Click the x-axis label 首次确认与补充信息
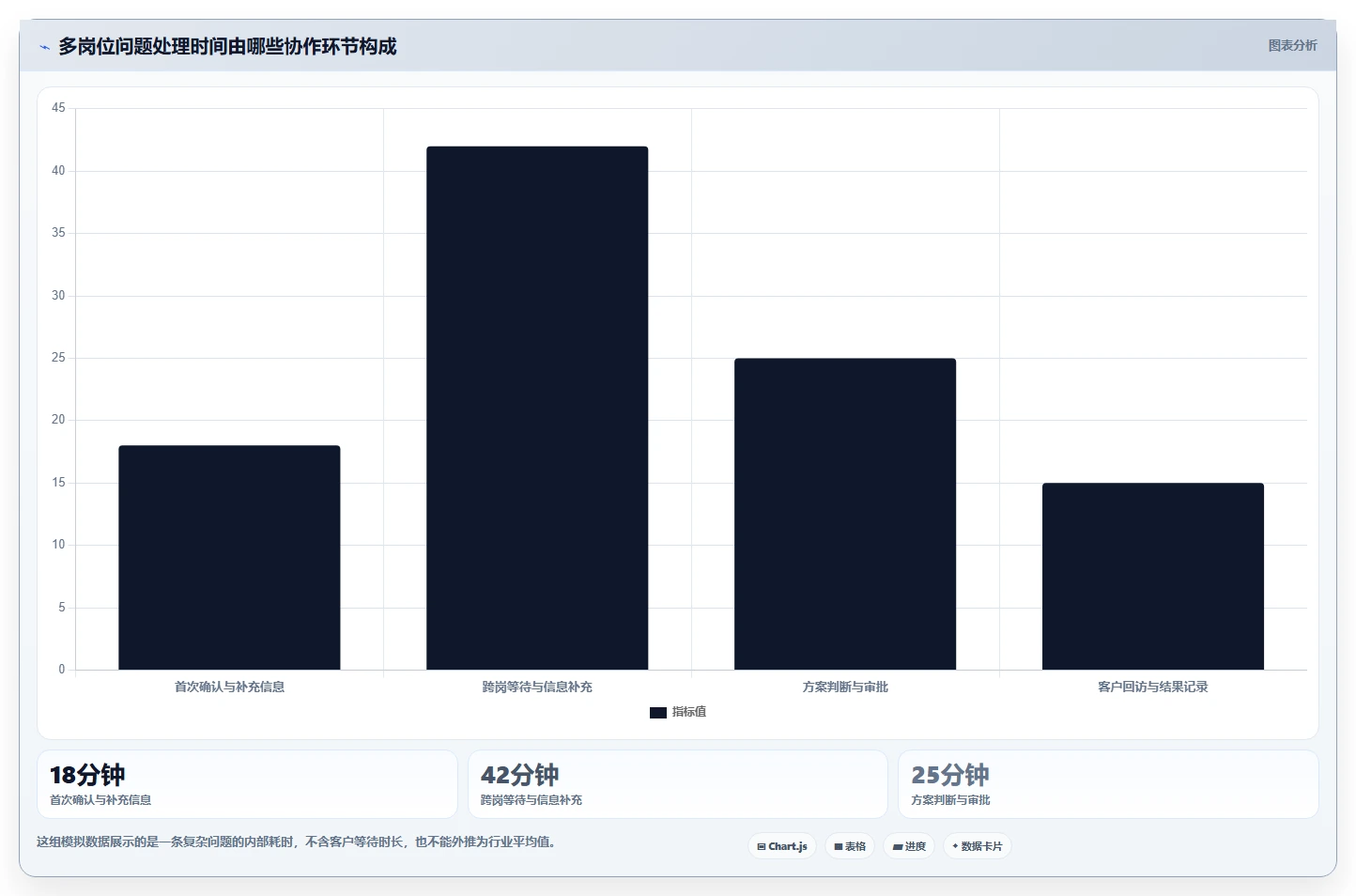The width and height of the screenshot is (1356, 896). [229, 687]
